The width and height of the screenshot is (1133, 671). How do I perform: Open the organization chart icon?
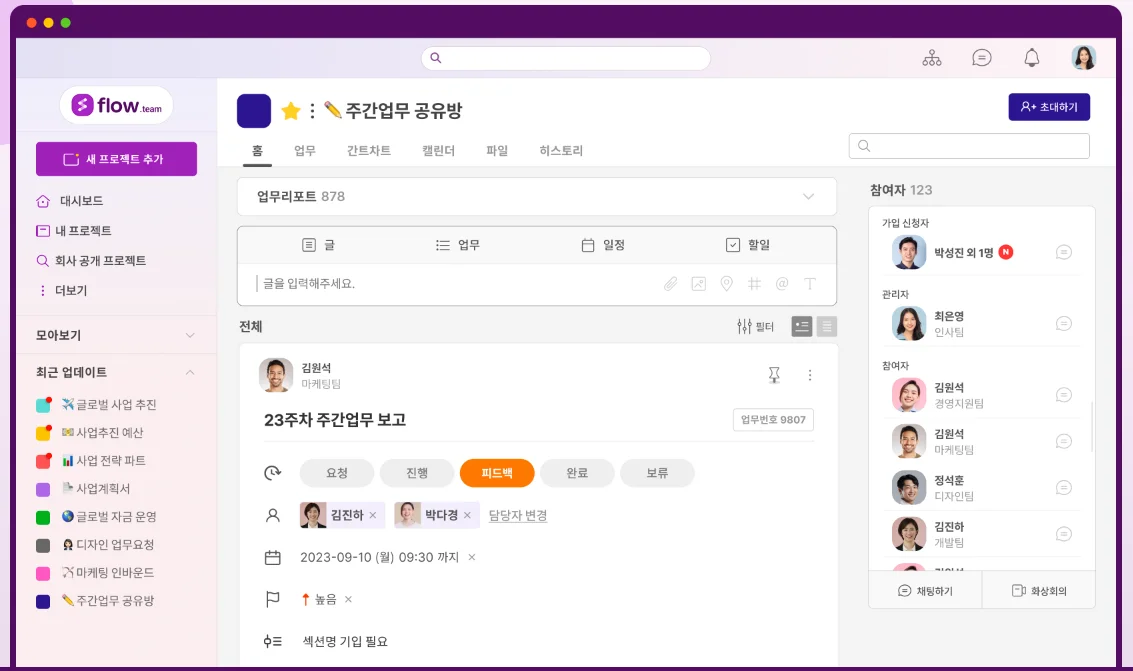coord(931,57)
